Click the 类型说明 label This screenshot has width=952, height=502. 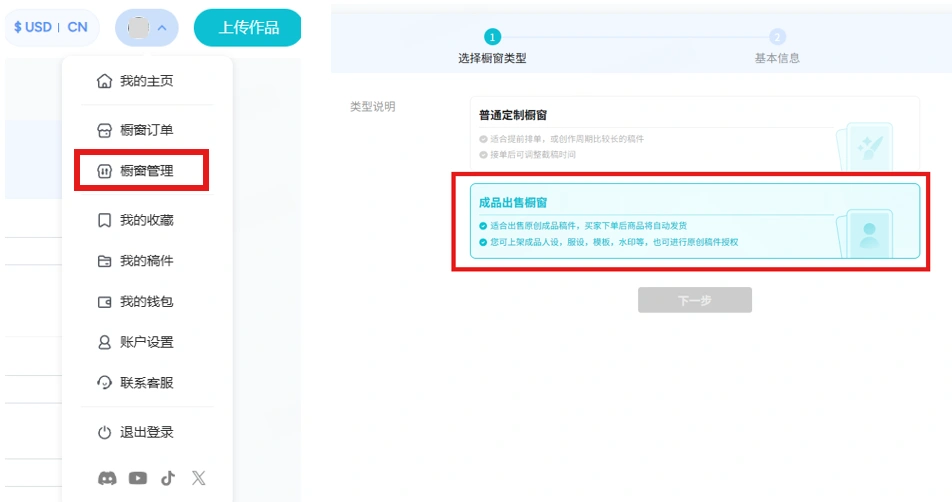coord(373,107)
